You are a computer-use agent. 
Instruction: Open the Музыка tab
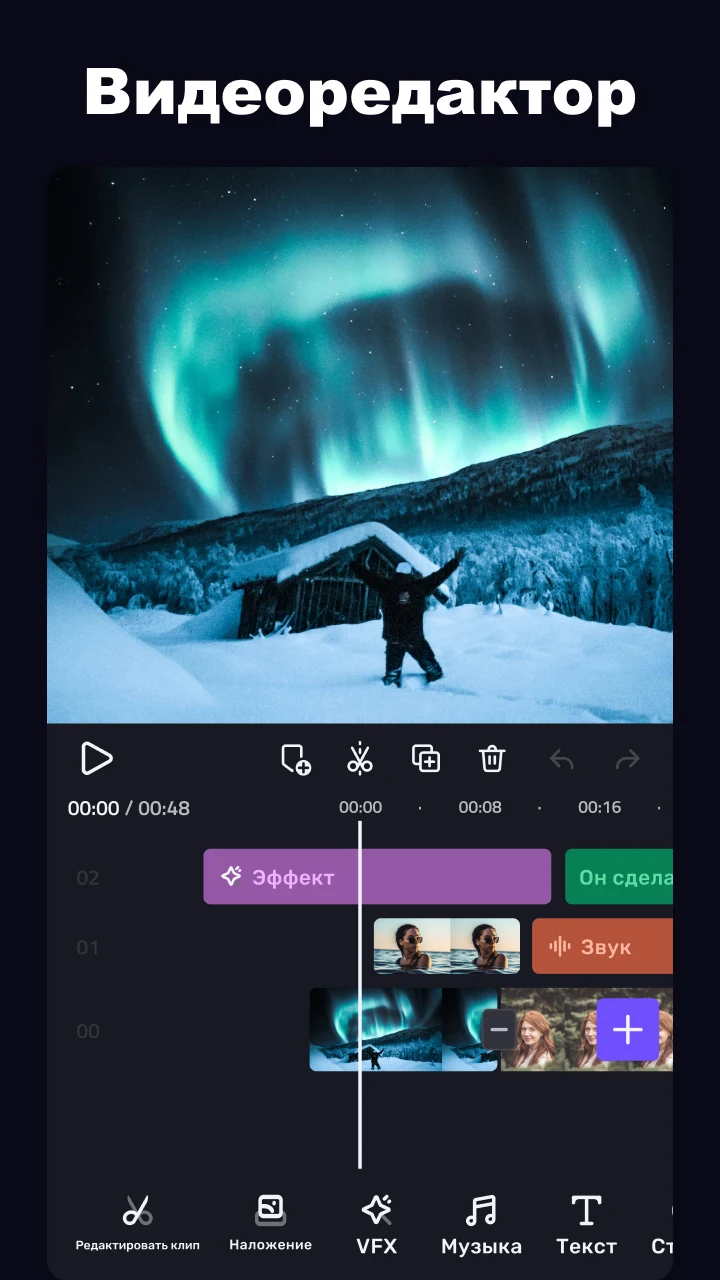pyautogui.click(x=481, y=1224)
